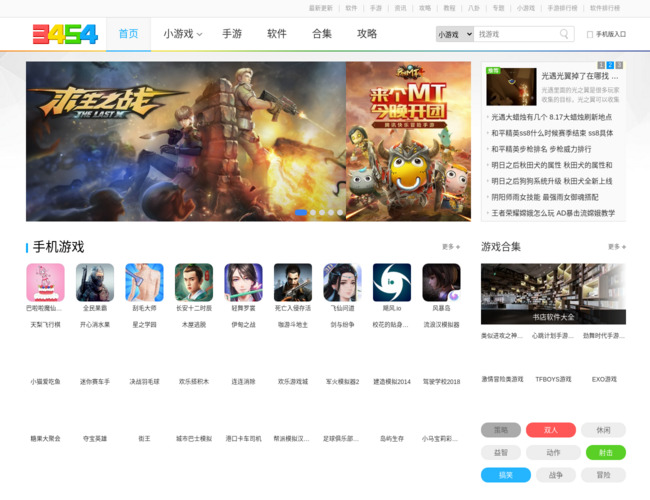The height and width of the screenshot is (500, 650).
Task: Open the 手游 main navigation tab
Action: click(x=232, y=34)
